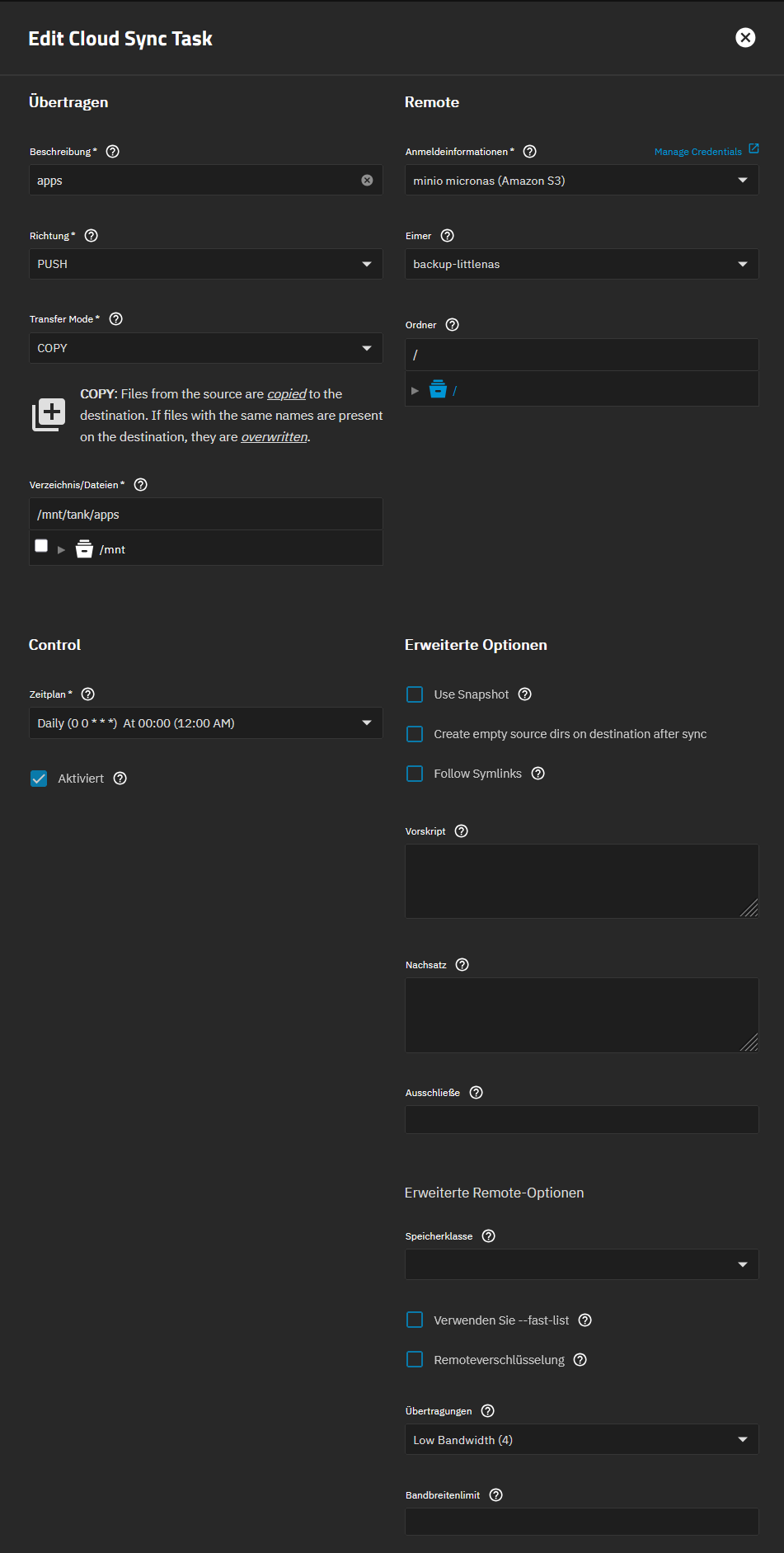The width and height of the screenshot is (784, 1553).
Task: Open Manage Credentials link
Action: (x=697, y=152)
